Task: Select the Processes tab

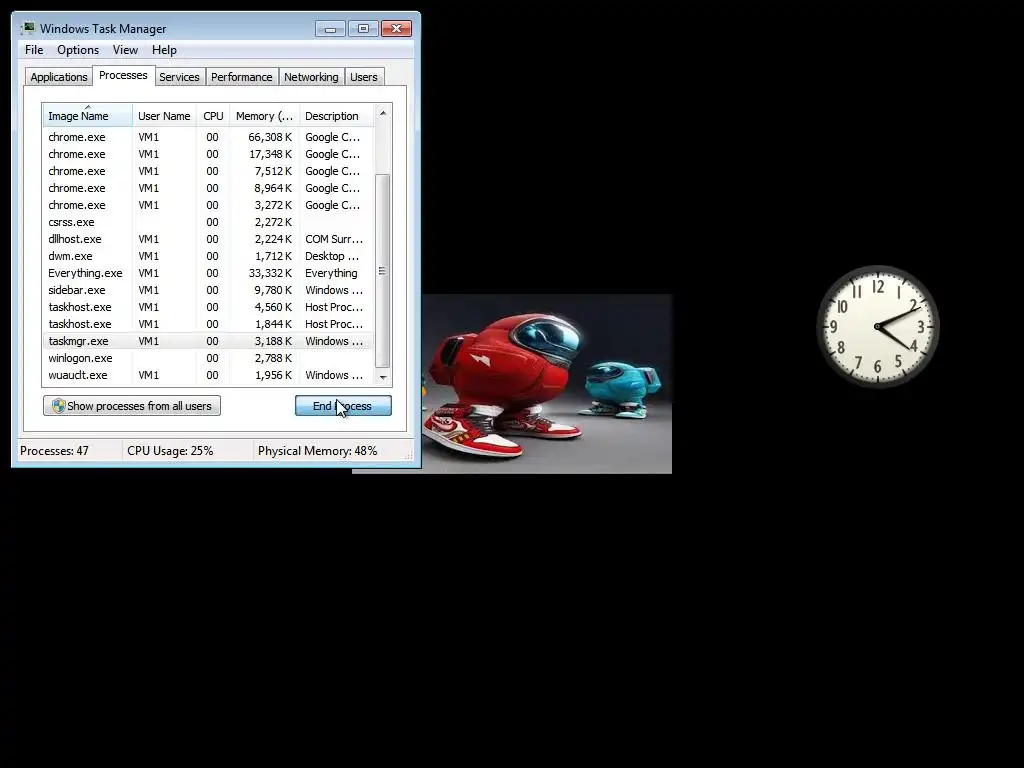Action: pyautogui.click(x=123, y=75)
